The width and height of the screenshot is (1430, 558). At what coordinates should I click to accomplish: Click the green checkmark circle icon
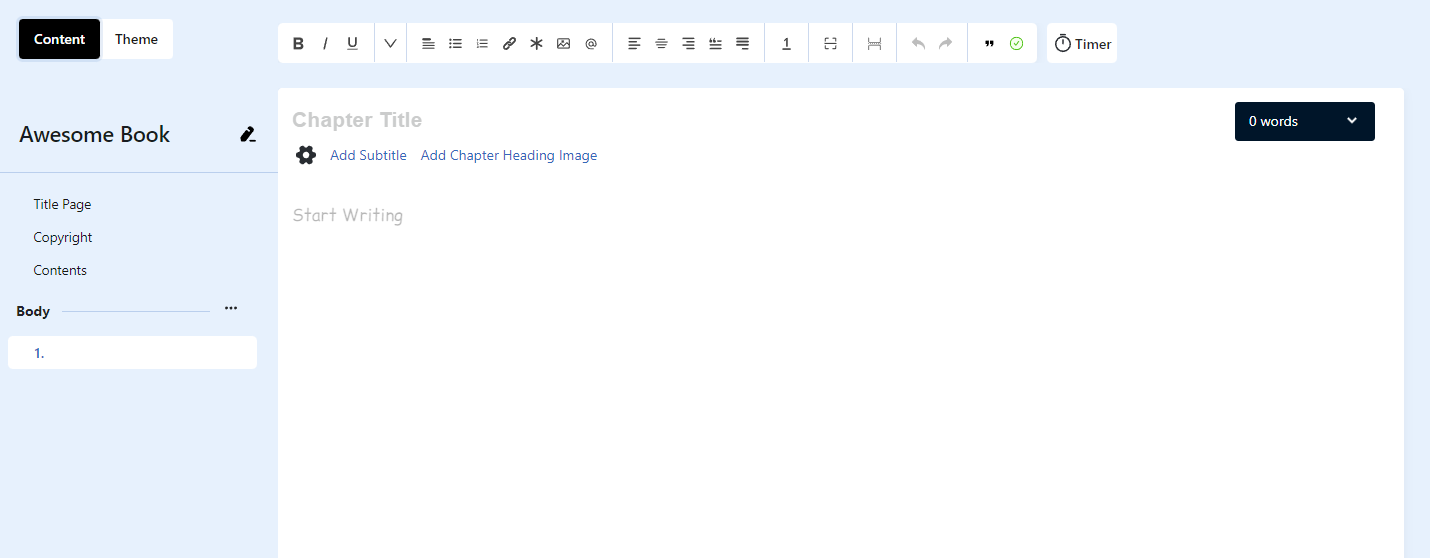click(x=1016, y=44)
